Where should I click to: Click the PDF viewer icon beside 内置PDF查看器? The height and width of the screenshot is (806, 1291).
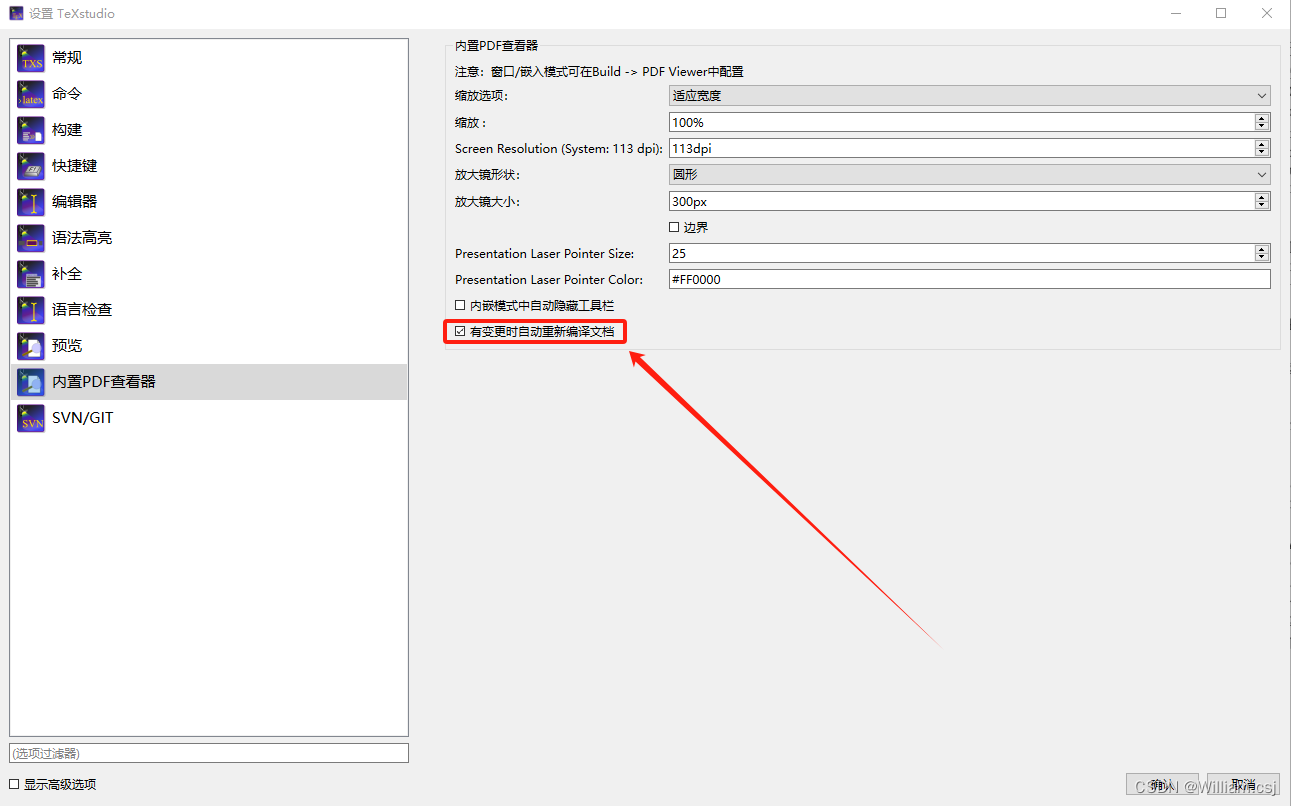(31, 382)
